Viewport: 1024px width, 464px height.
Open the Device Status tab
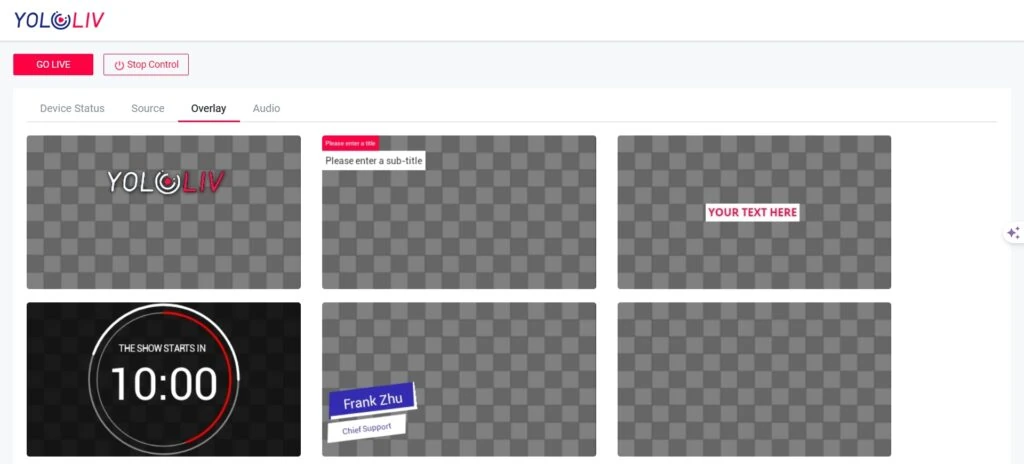72,108
